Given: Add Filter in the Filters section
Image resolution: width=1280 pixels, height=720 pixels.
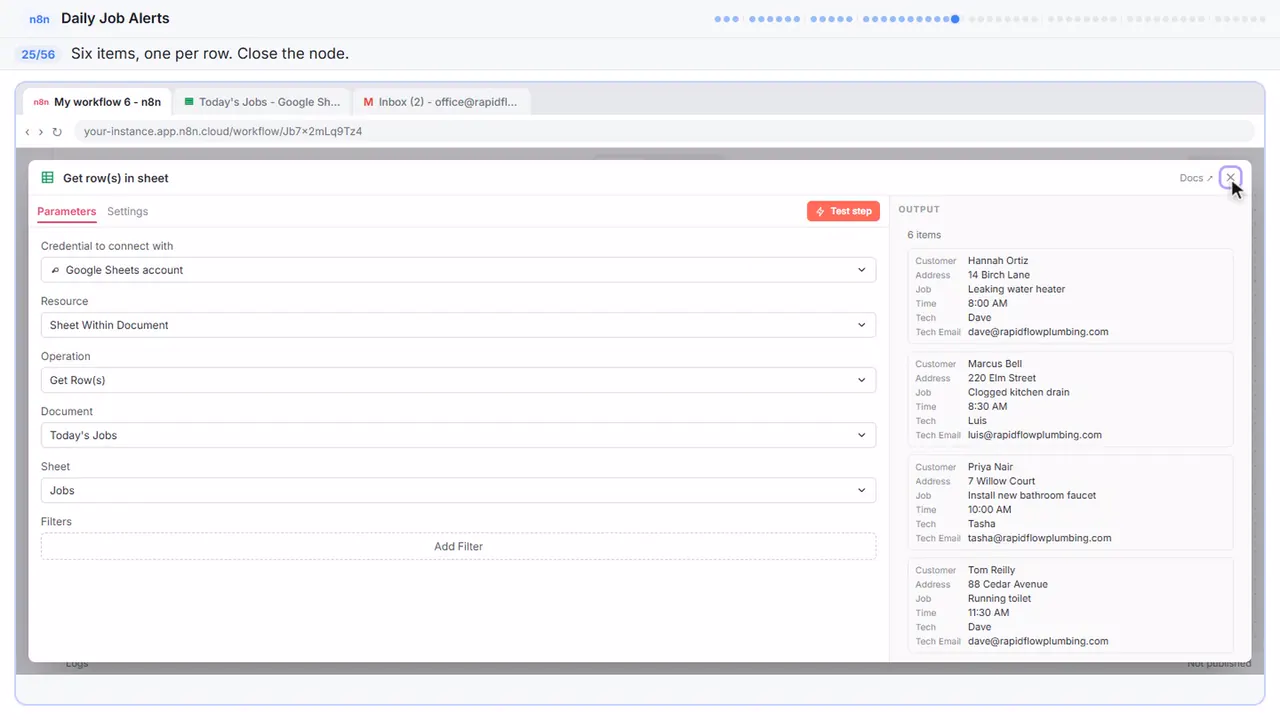Looking at the screenshot, I should point(458,546).
